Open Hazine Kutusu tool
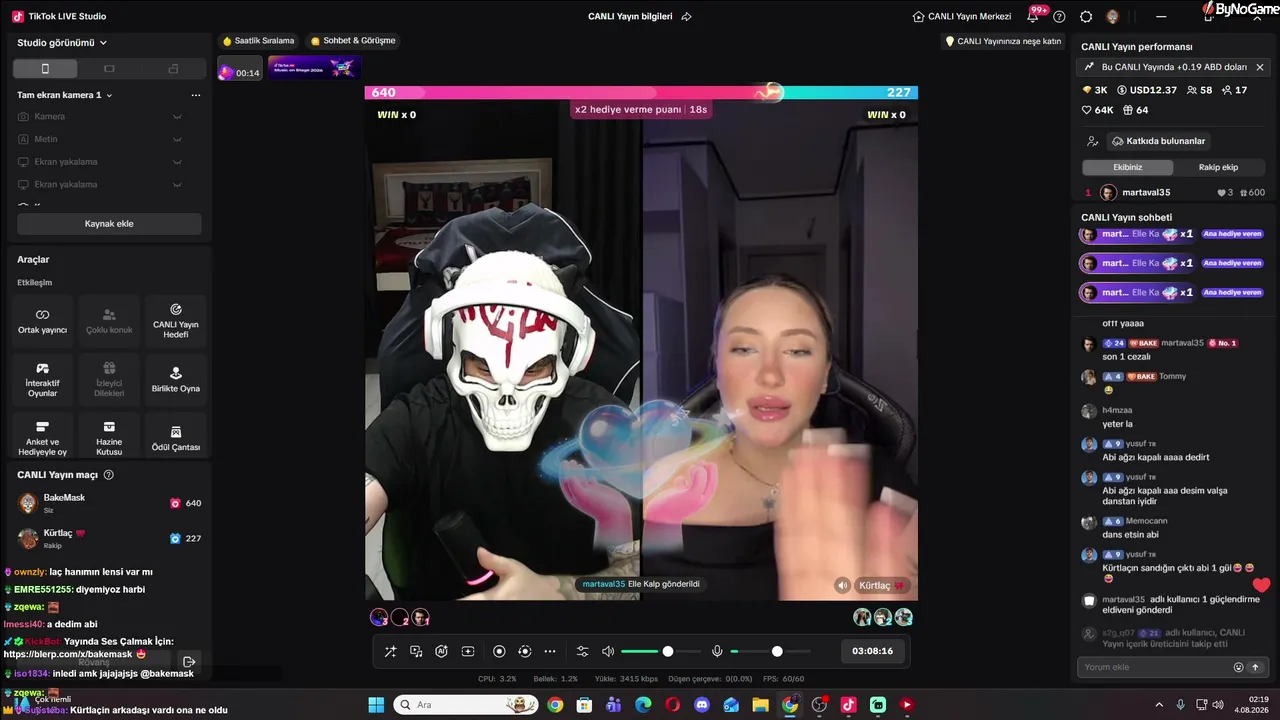Image resolution: width=1280 pixels, height=720 pixels. pos(109,438)
